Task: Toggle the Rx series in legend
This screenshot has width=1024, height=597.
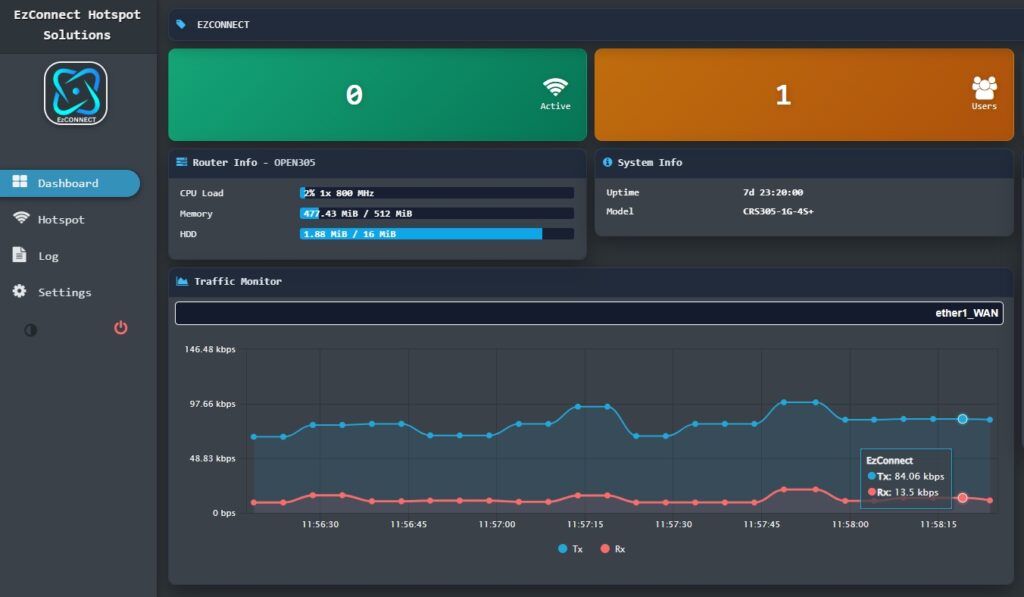Action: pyautogui.click(x=612, y=549)
